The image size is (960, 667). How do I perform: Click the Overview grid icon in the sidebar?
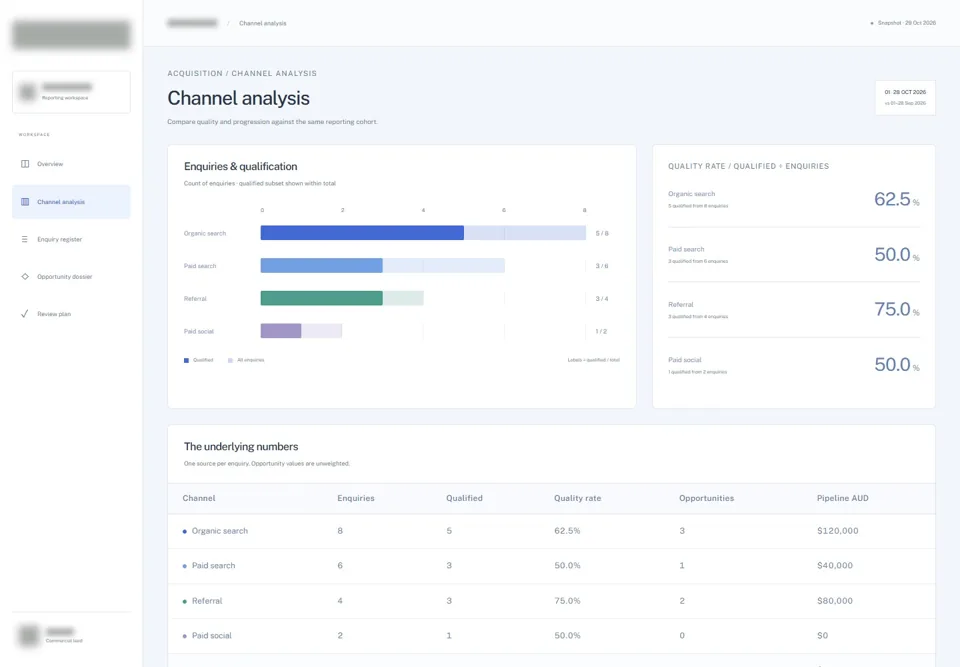click(x=25, y=164)
